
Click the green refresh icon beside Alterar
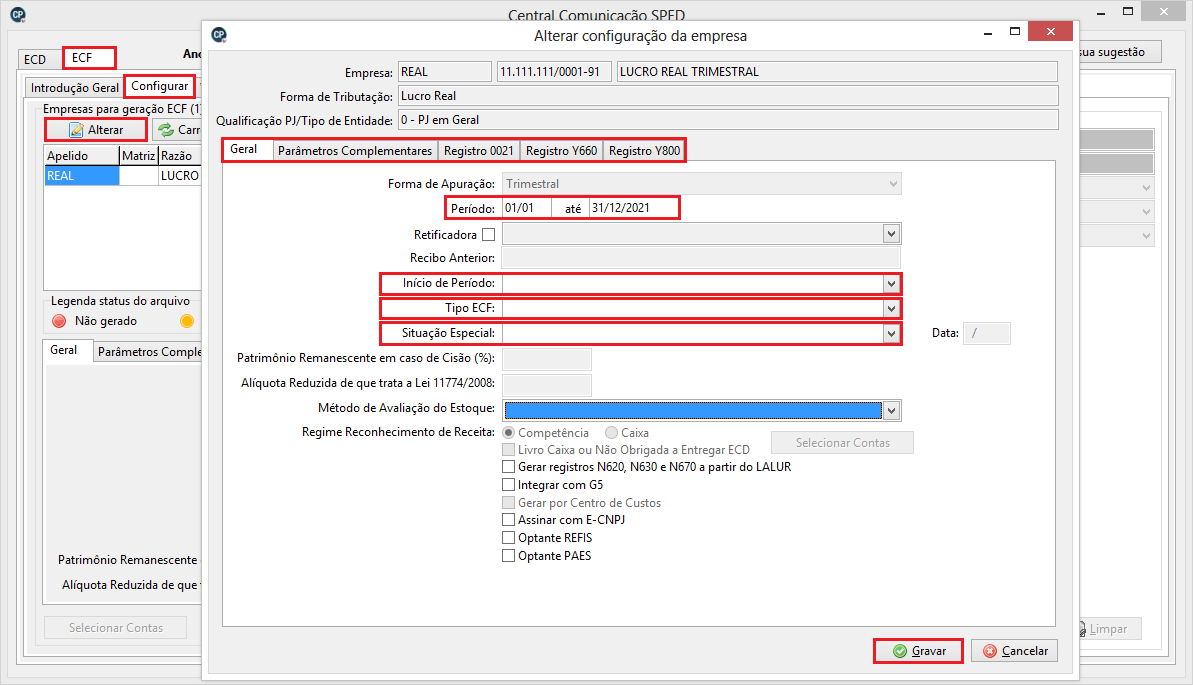pos(166,130)
